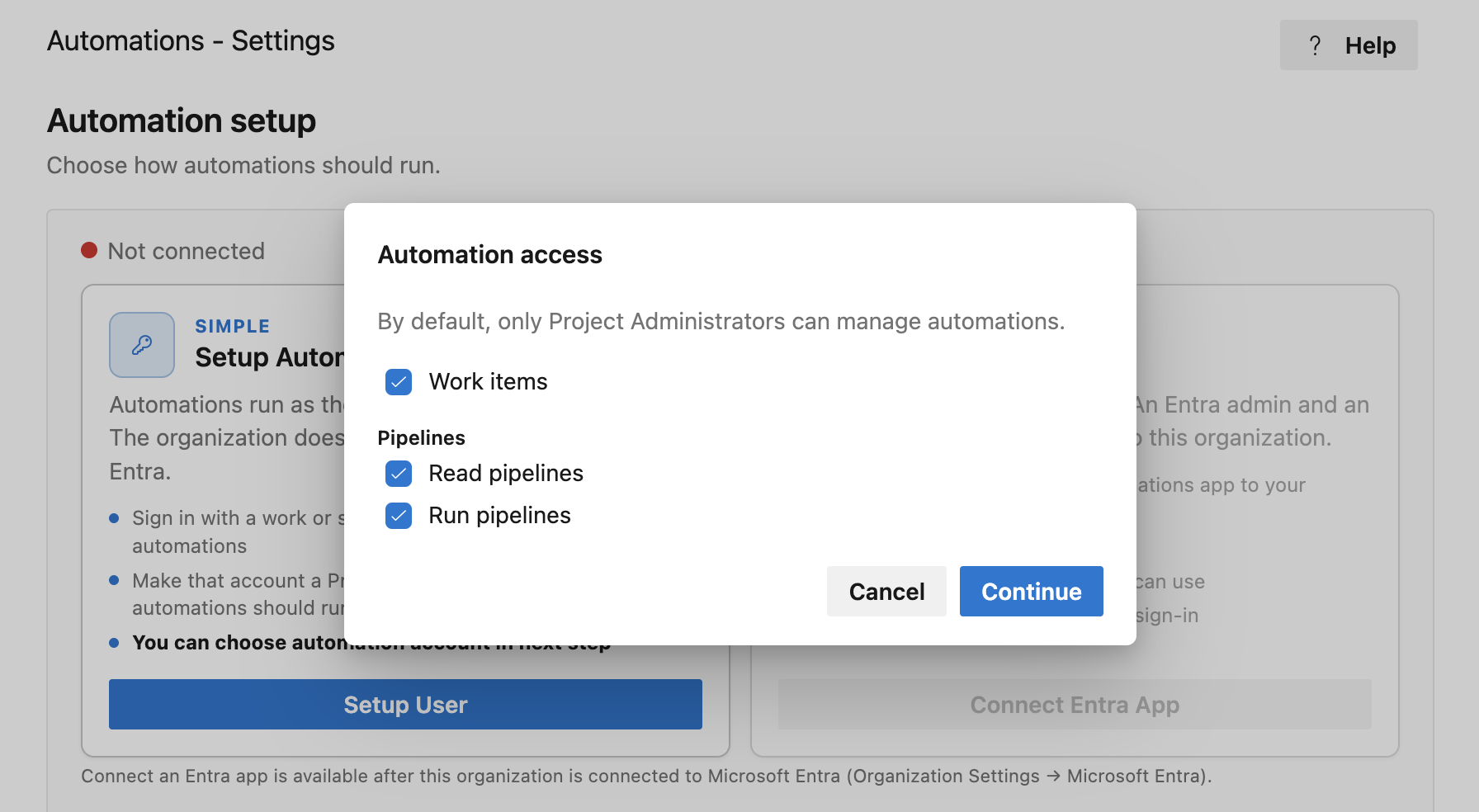The height and width of the screenshot is (812, 1479).
Task: Click the SIMPLE label in the card
Action: coord(232,327)
